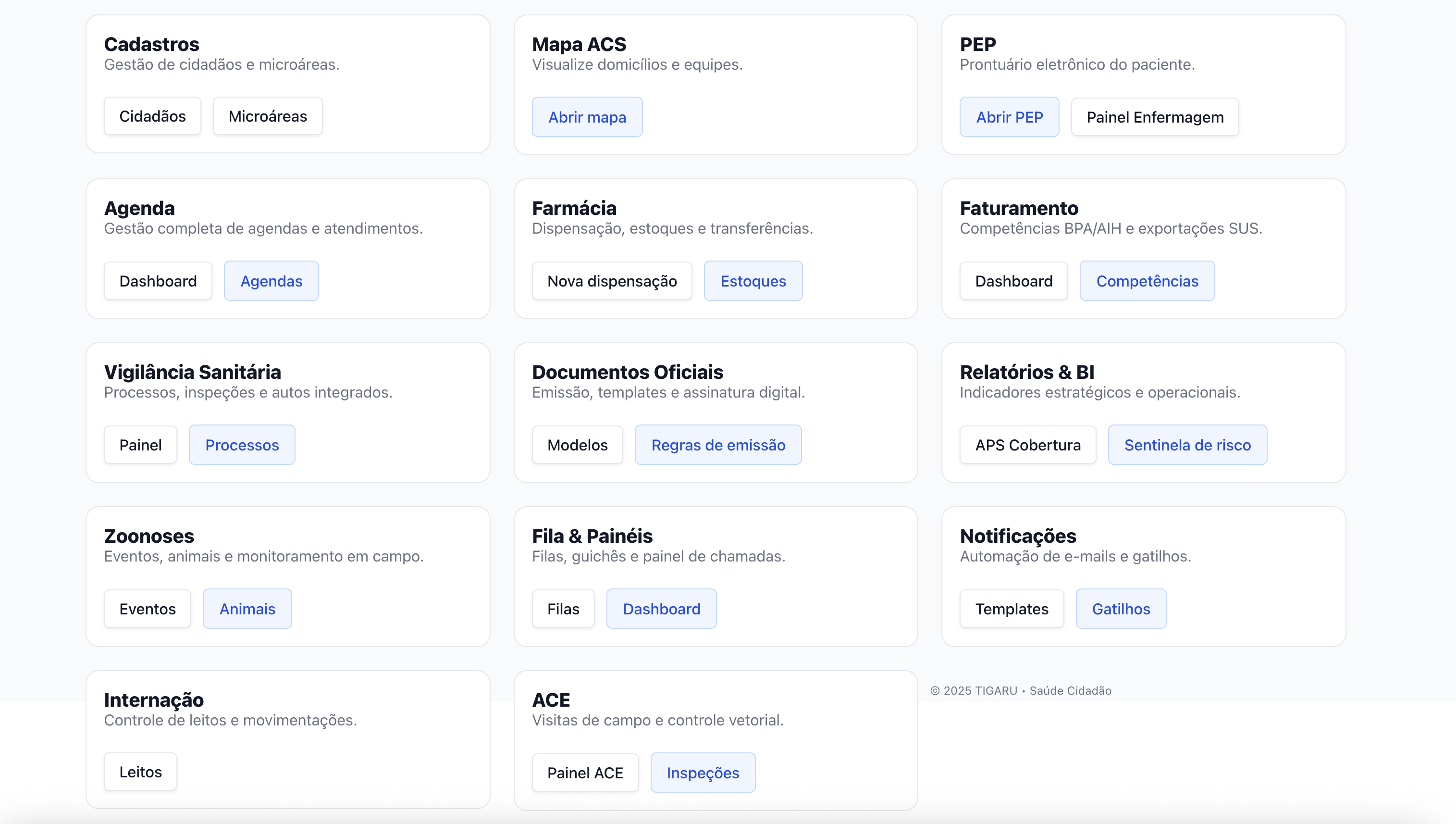Open Sentinela de risco report
Viewport: 1456px width, 824px height.
1187,445
